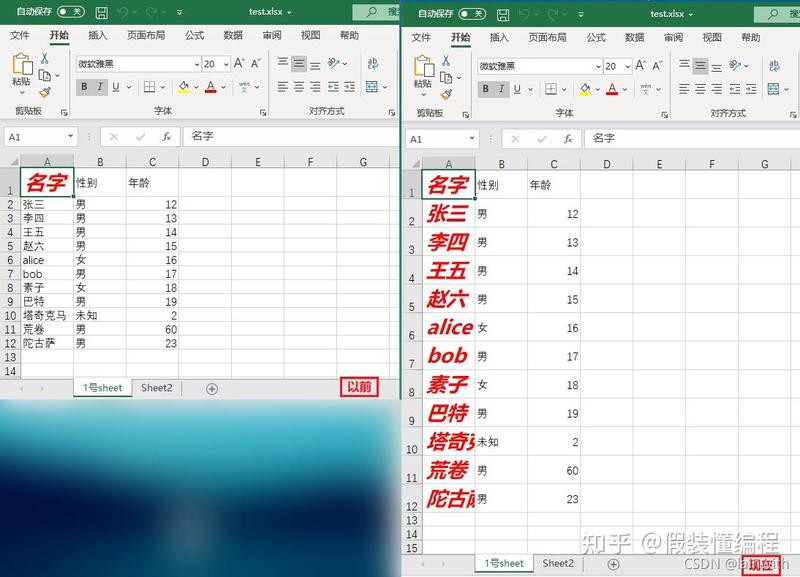
Task: Switch to Sheet2 in right window
Action: pos(558,563)
